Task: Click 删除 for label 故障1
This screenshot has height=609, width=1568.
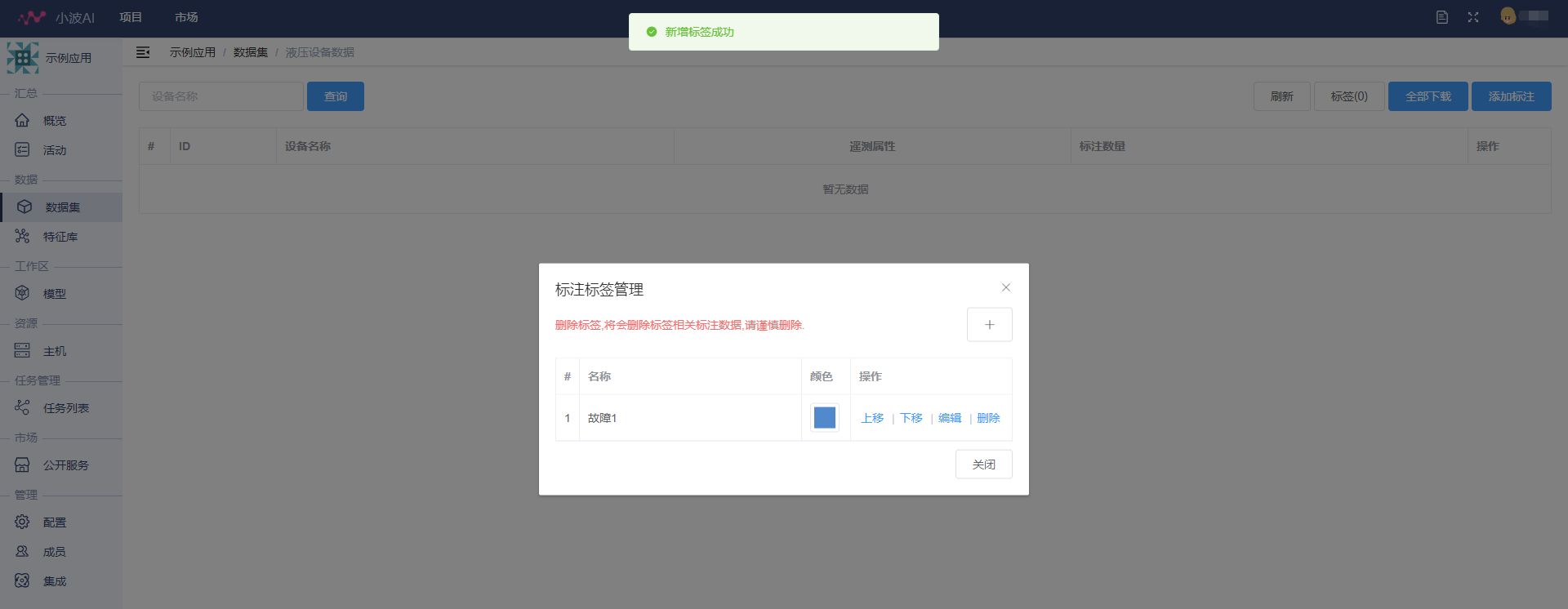Action: (x=988, y=418)
